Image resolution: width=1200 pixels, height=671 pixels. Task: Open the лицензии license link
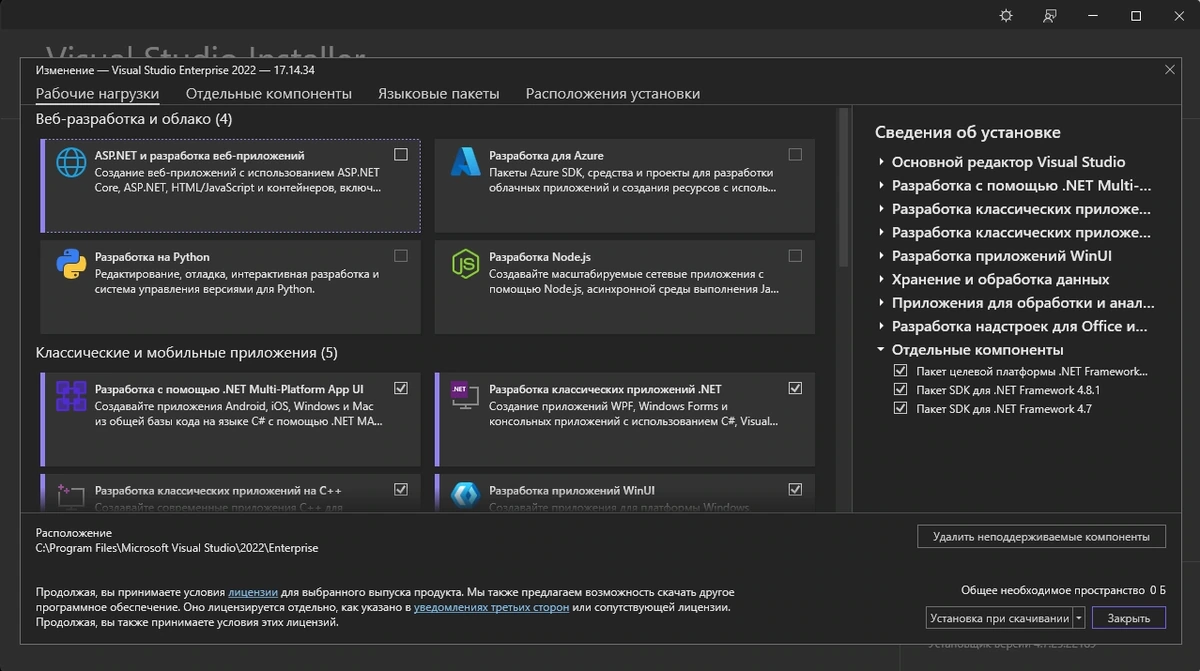point(253,592)
